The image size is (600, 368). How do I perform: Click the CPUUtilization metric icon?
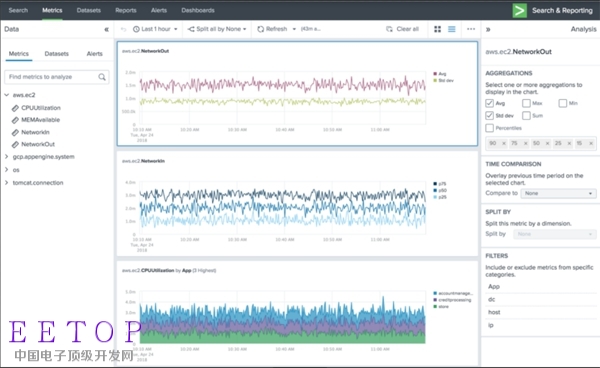coord(15,108)
